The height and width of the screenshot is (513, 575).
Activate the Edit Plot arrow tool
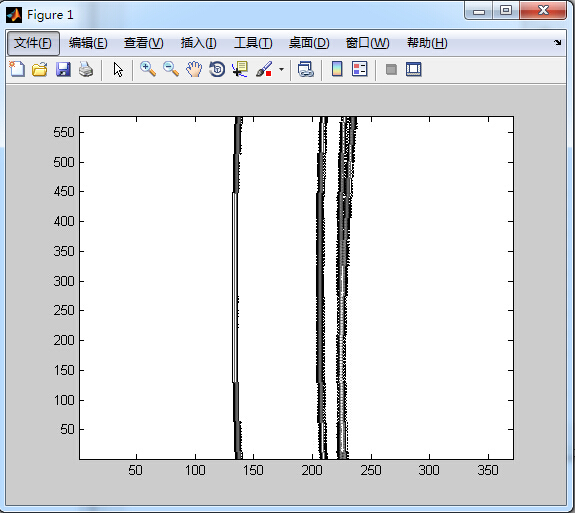coord(118,69)
